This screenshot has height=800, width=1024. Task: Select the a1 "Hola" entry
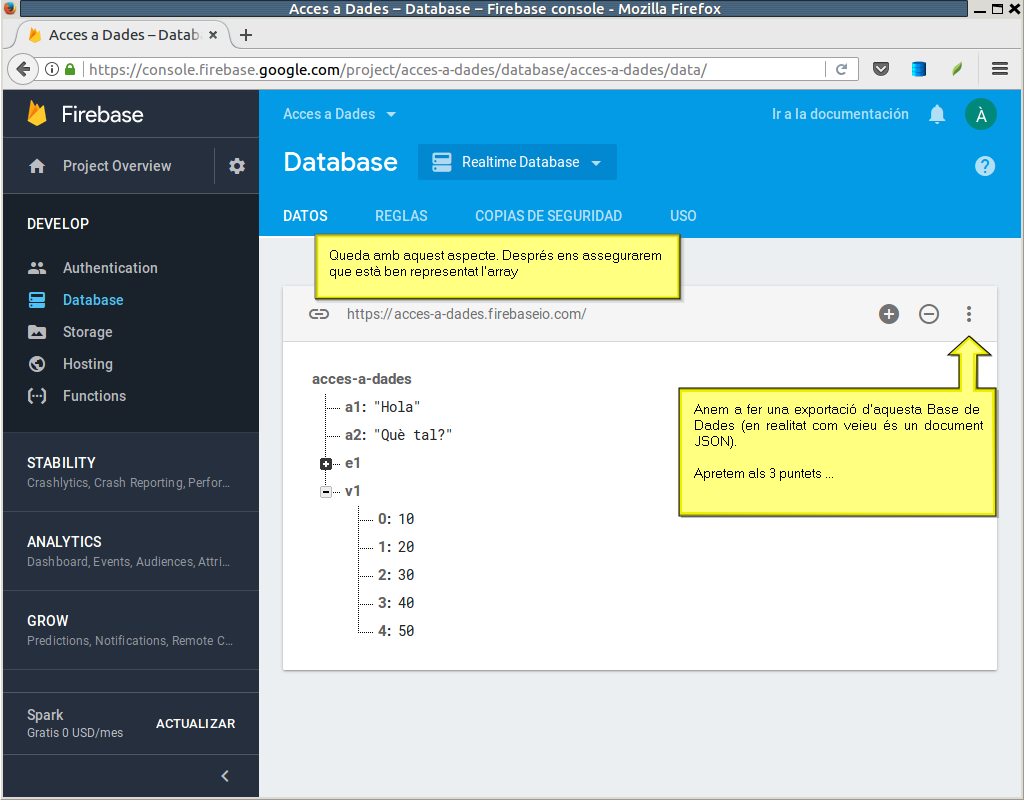pos(382,408)
